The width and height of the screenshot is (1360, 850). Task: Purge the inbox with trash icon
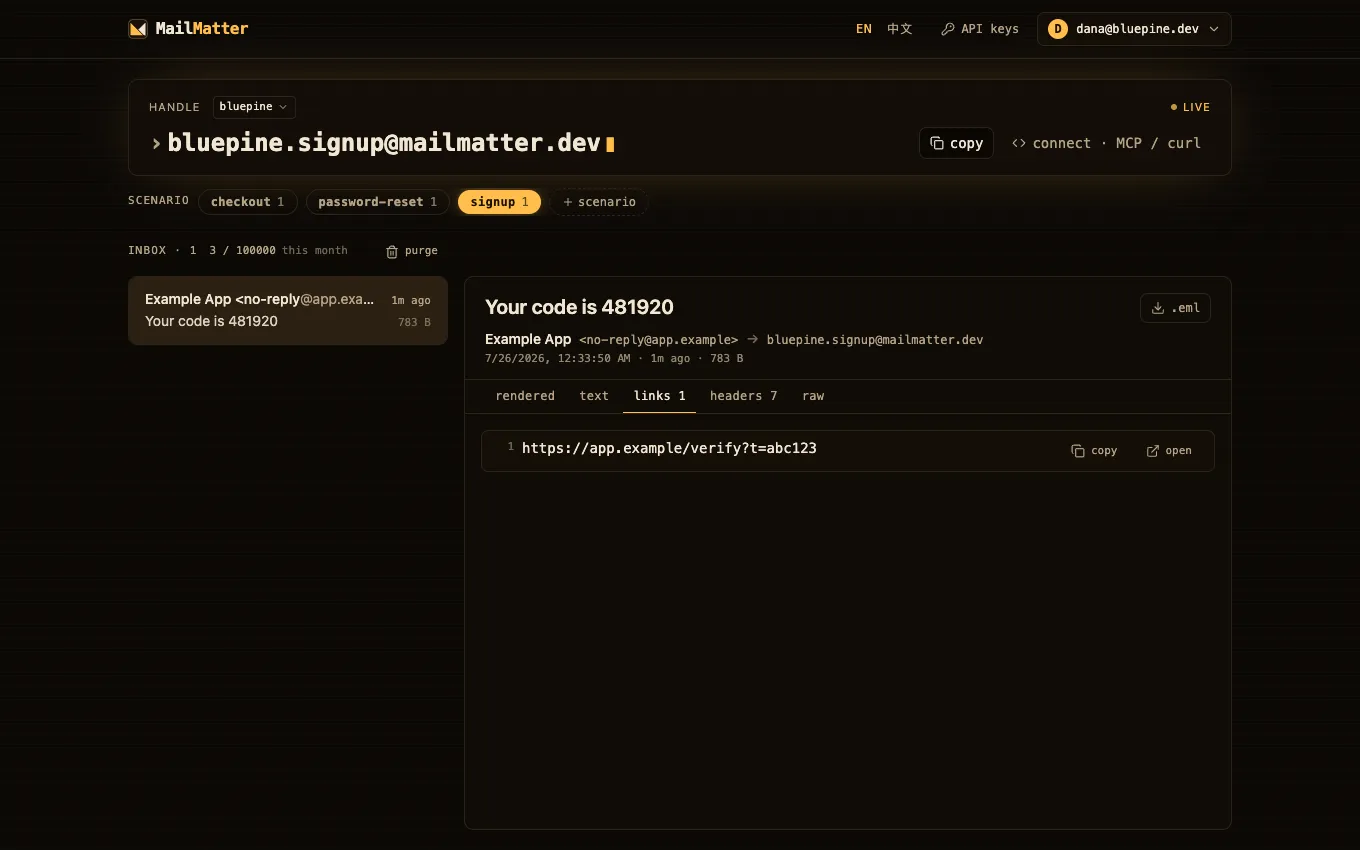(412, 251)
